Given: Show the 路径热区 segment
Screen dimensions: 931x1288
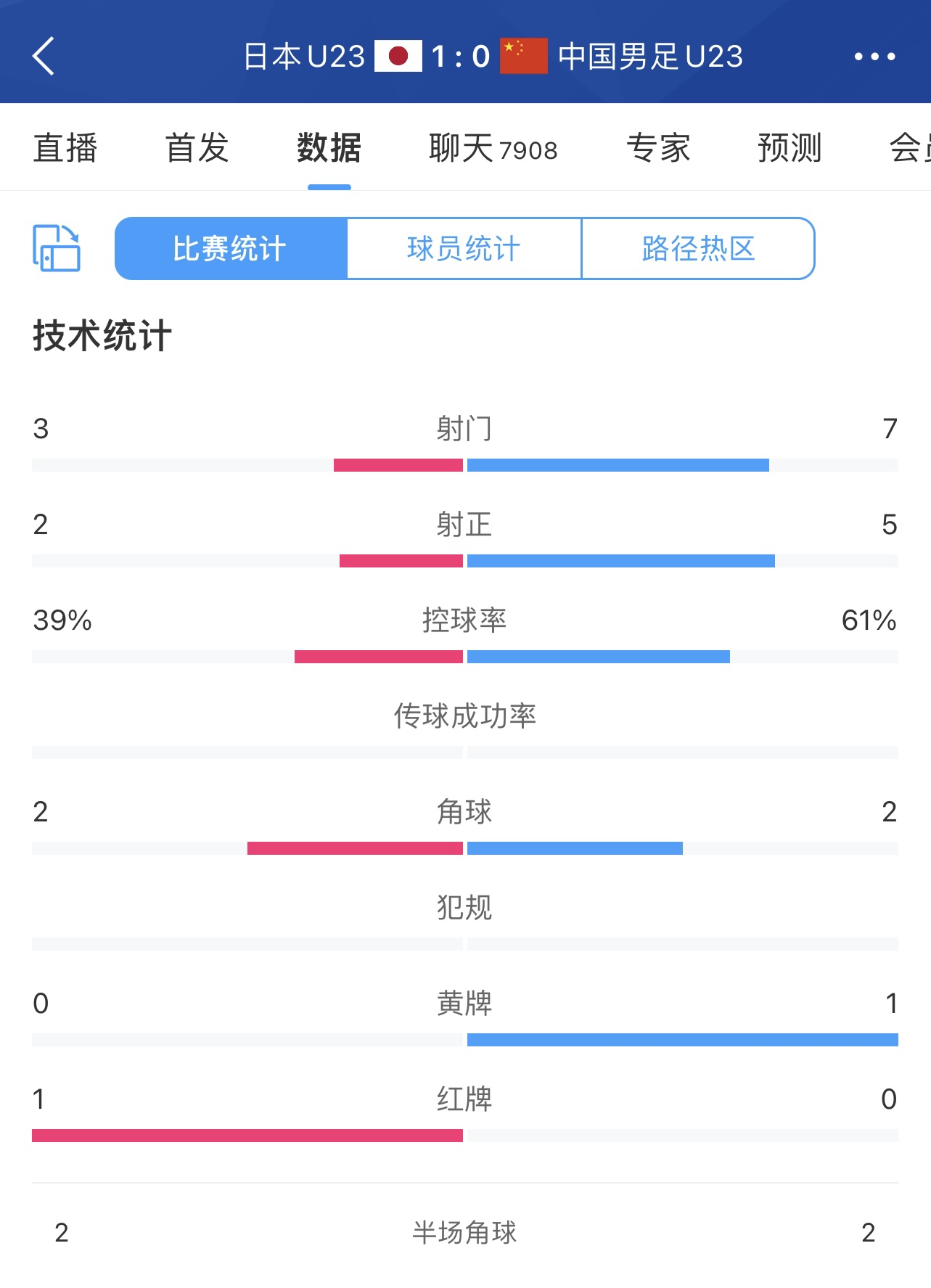Looking at the screenshot, I should (698, 248).
